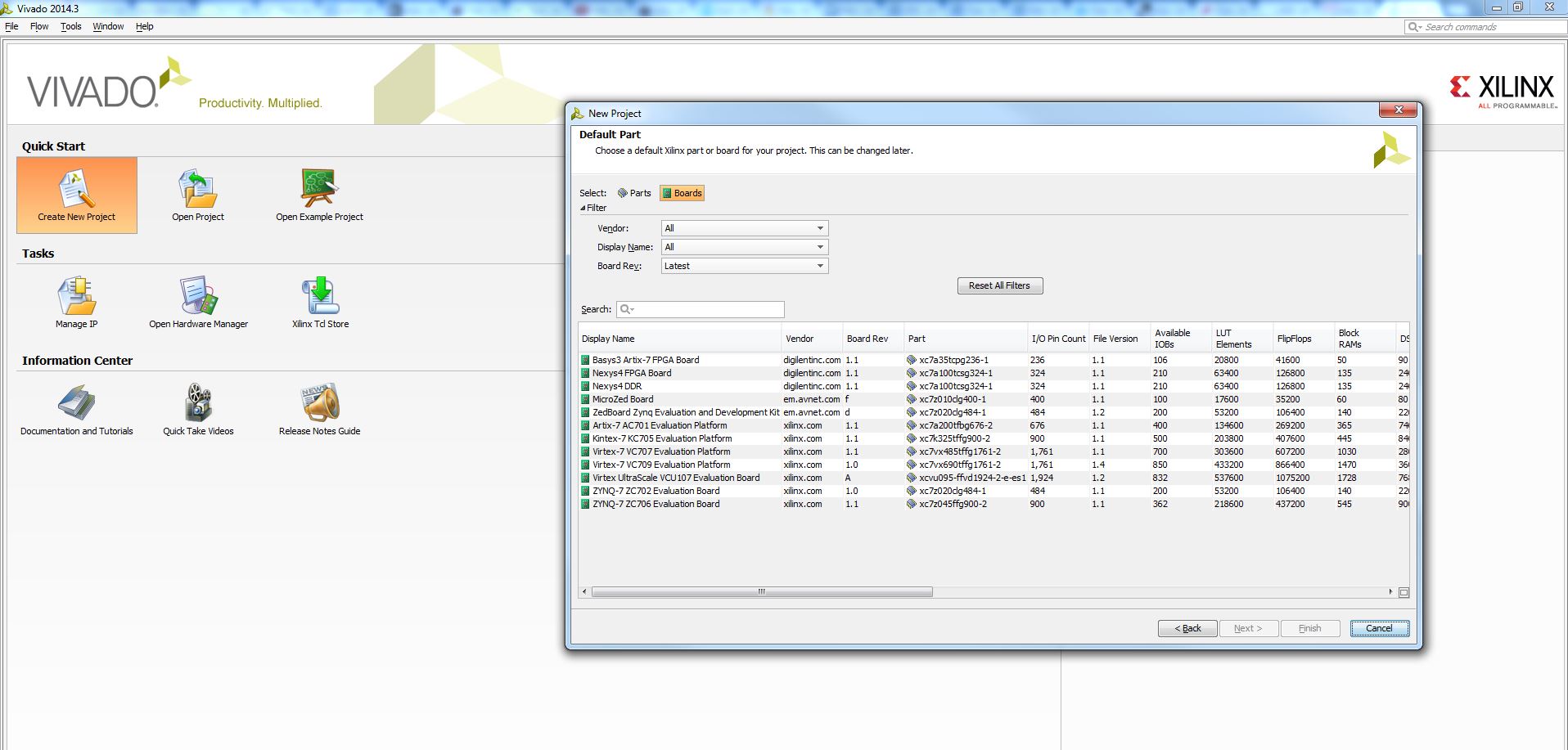Click the Back button
The image size is (1568, 750).
(1187, 628)
